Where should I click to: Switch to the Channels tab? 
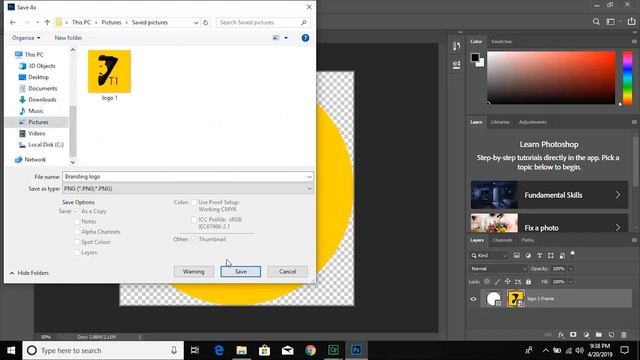502,240
